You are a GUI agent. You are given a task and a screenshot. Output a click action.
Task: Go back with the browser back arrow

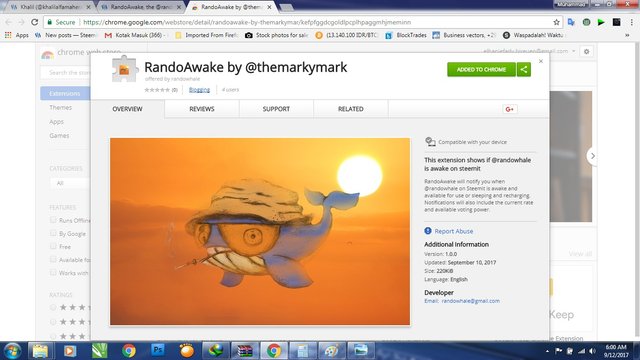point(9,22)
